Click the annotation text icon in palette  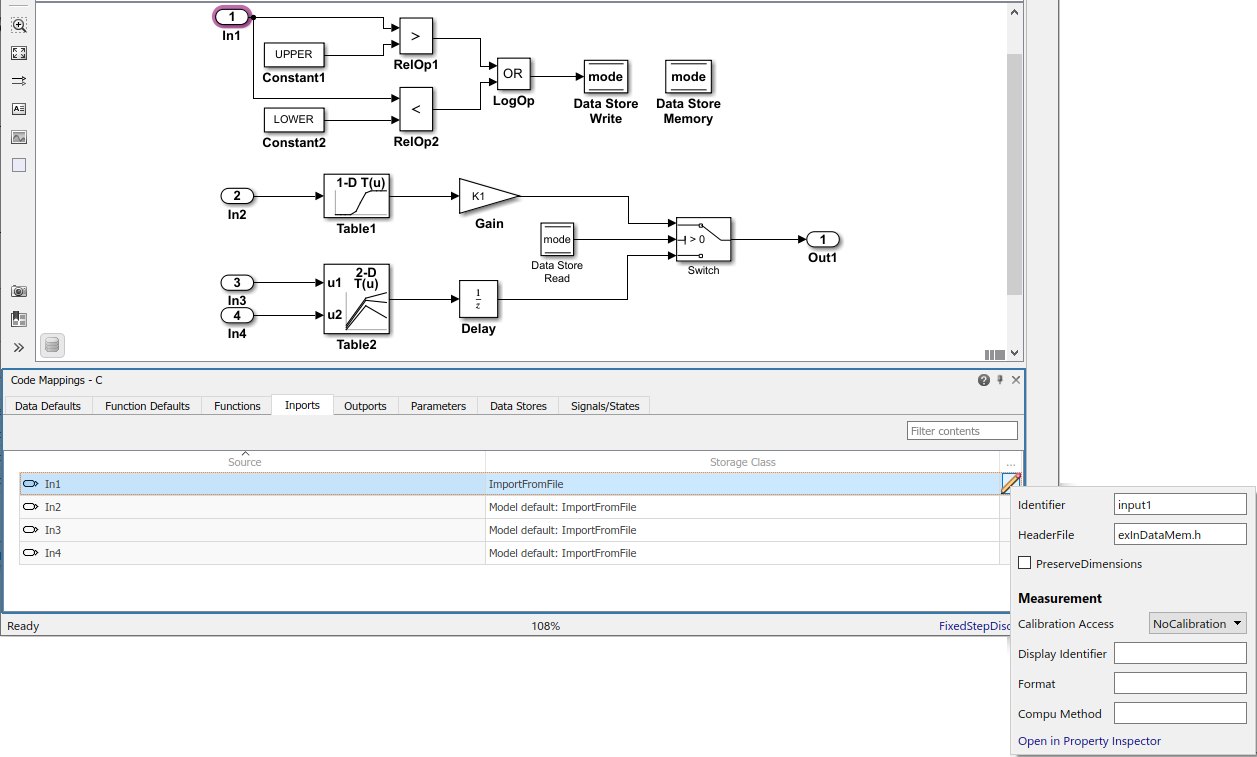point(19,109)
